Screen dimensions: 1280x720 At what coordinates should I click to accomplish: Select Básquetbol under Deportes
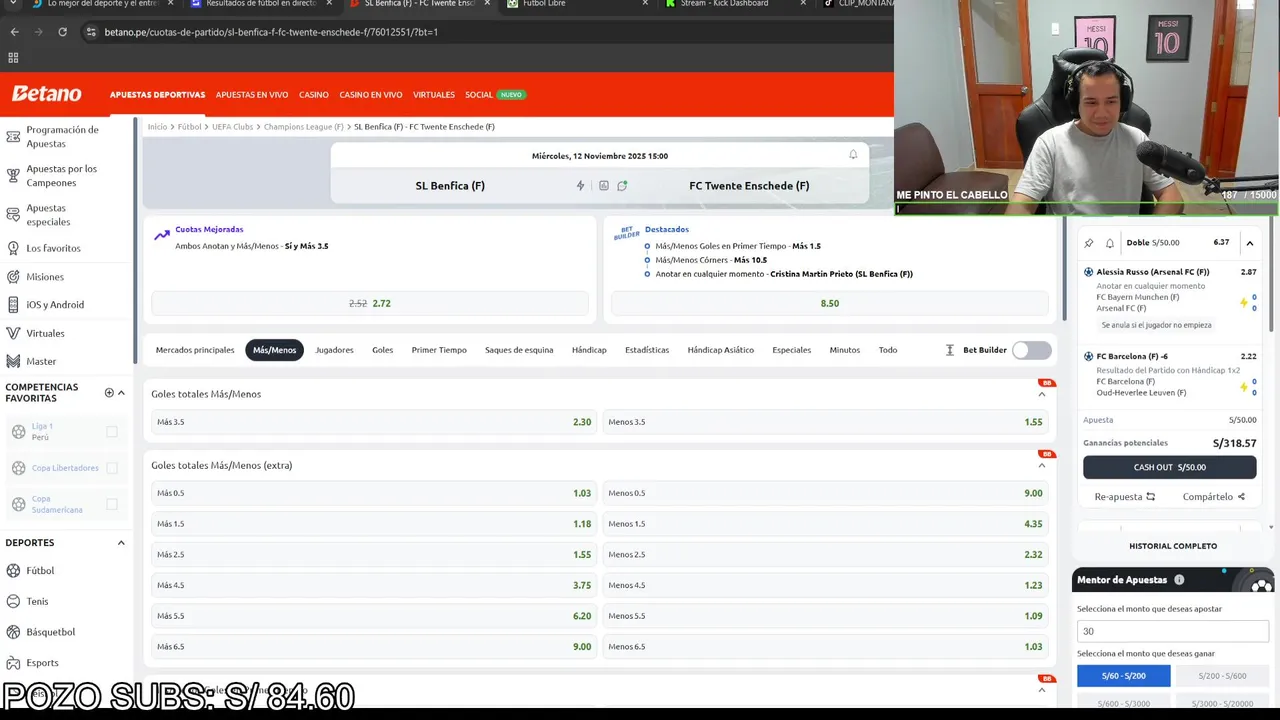tap(50, 632)
